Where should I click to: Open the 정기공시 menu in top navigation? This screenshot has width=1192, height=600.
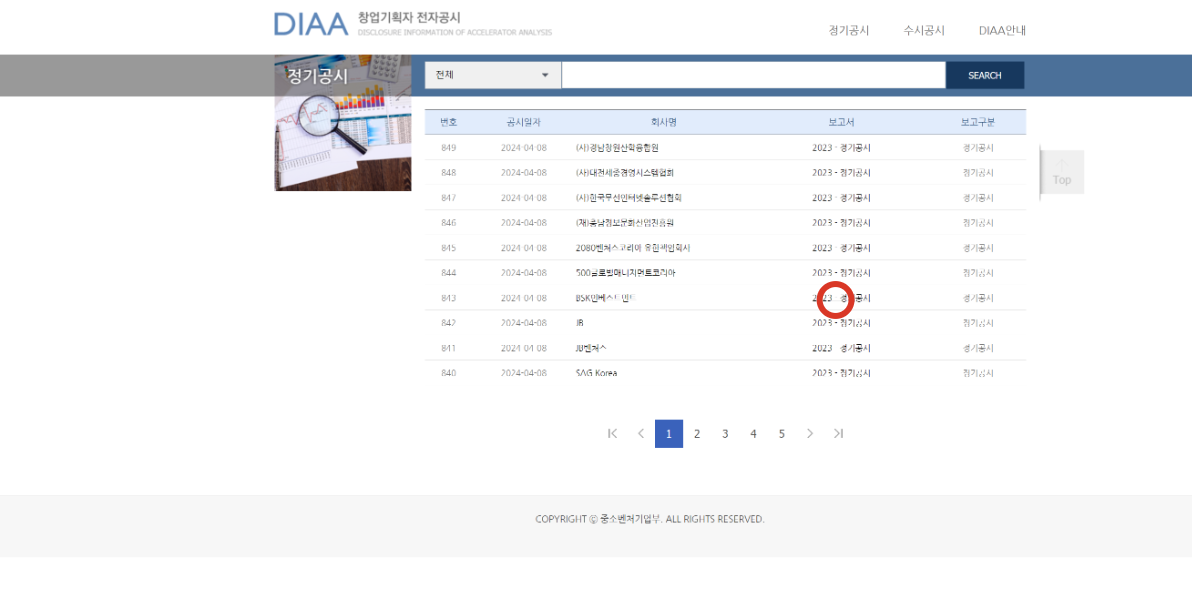click(x=848, y=30)
